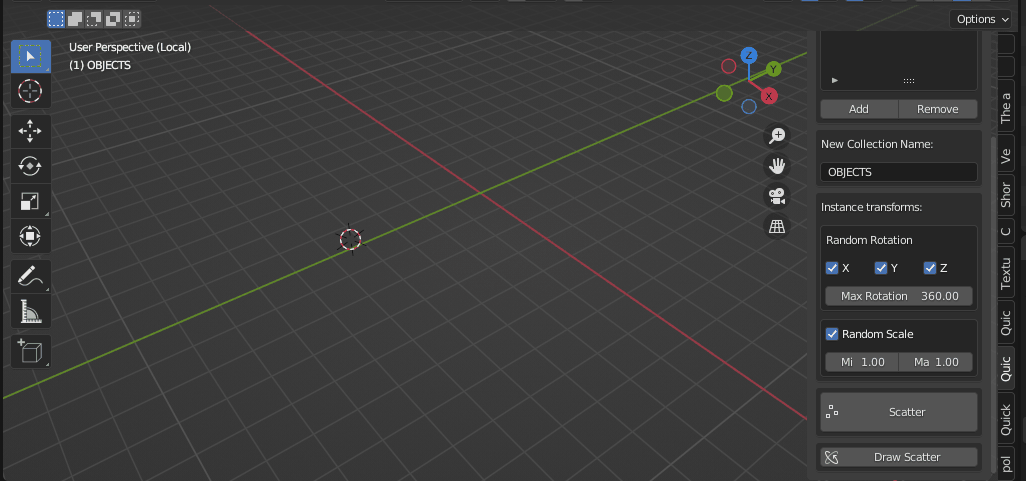Click the Pan view hand icon

[777, 166]
